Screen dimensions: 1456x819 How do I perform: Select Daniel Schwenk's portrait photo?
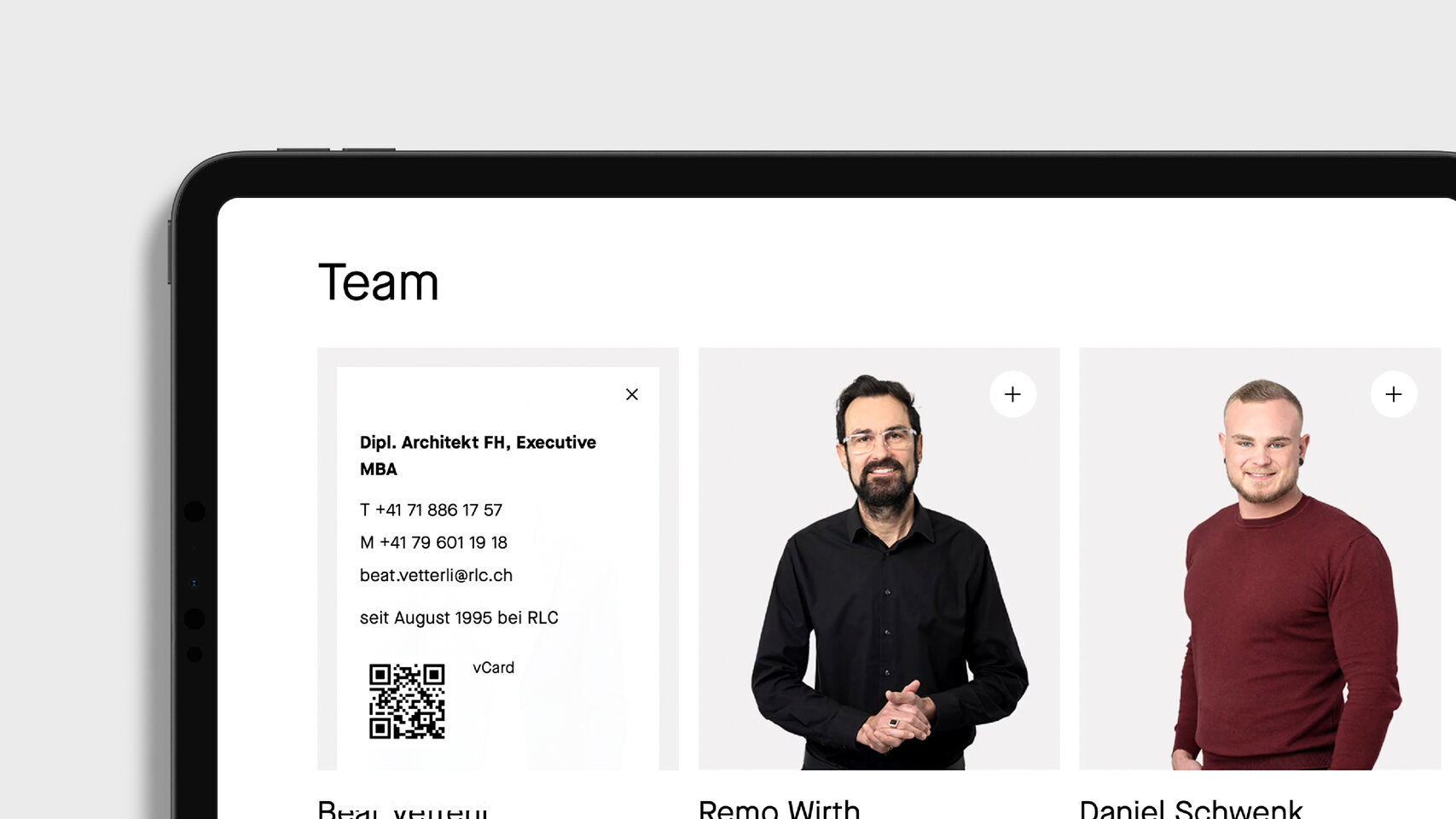coord(1260,559)
